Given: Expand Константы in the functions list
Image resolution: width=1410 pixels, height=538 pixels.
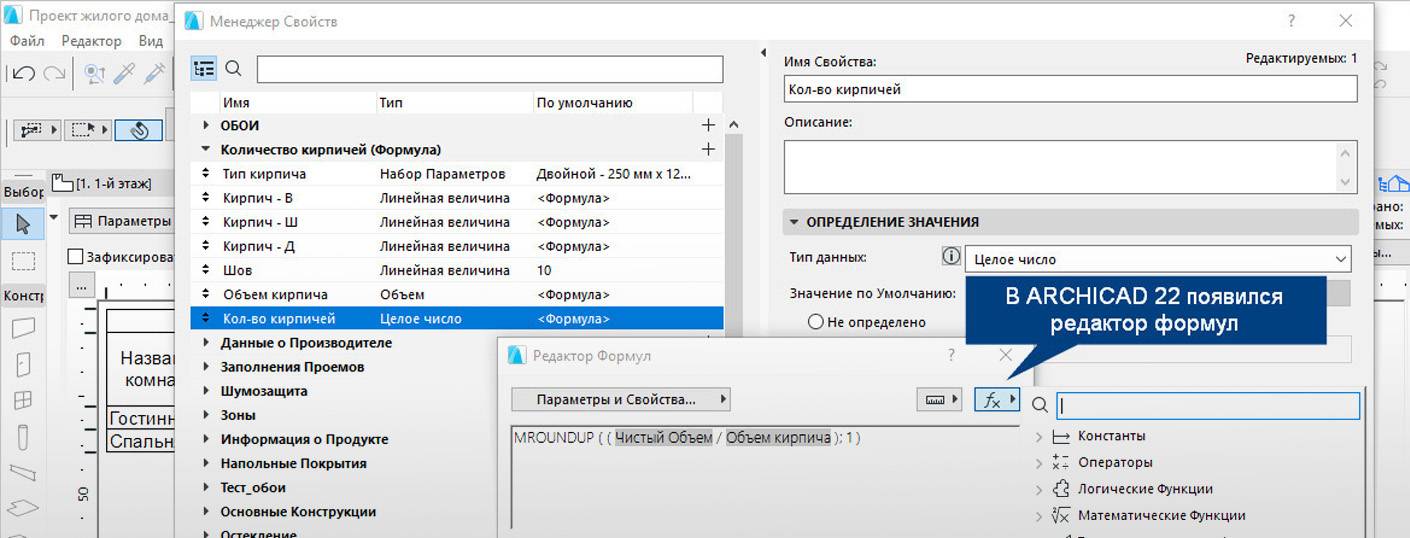Looking at the screenshot, I should (1039, 437).
